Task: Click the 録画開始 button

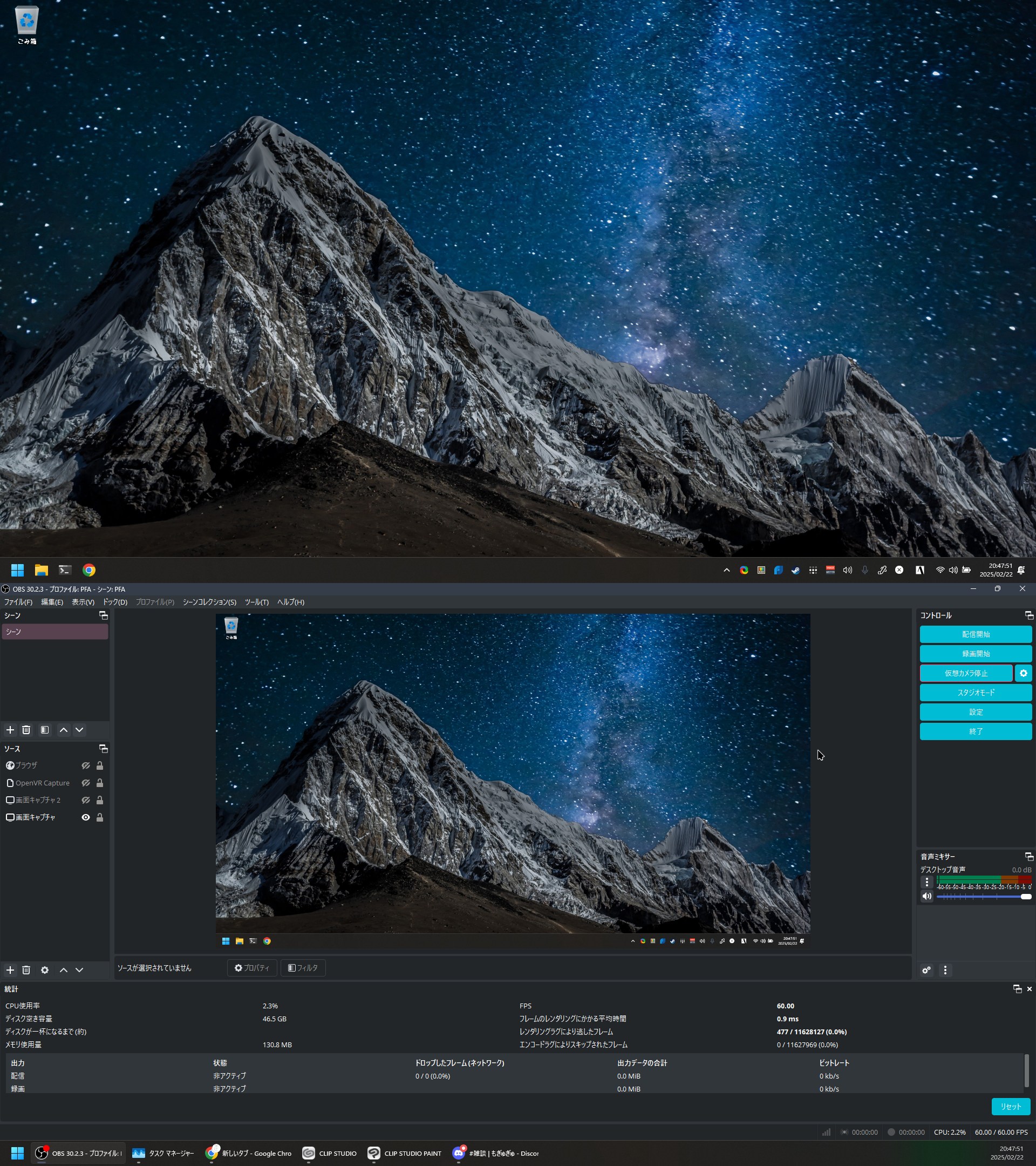Action: [x=975, y=654]
